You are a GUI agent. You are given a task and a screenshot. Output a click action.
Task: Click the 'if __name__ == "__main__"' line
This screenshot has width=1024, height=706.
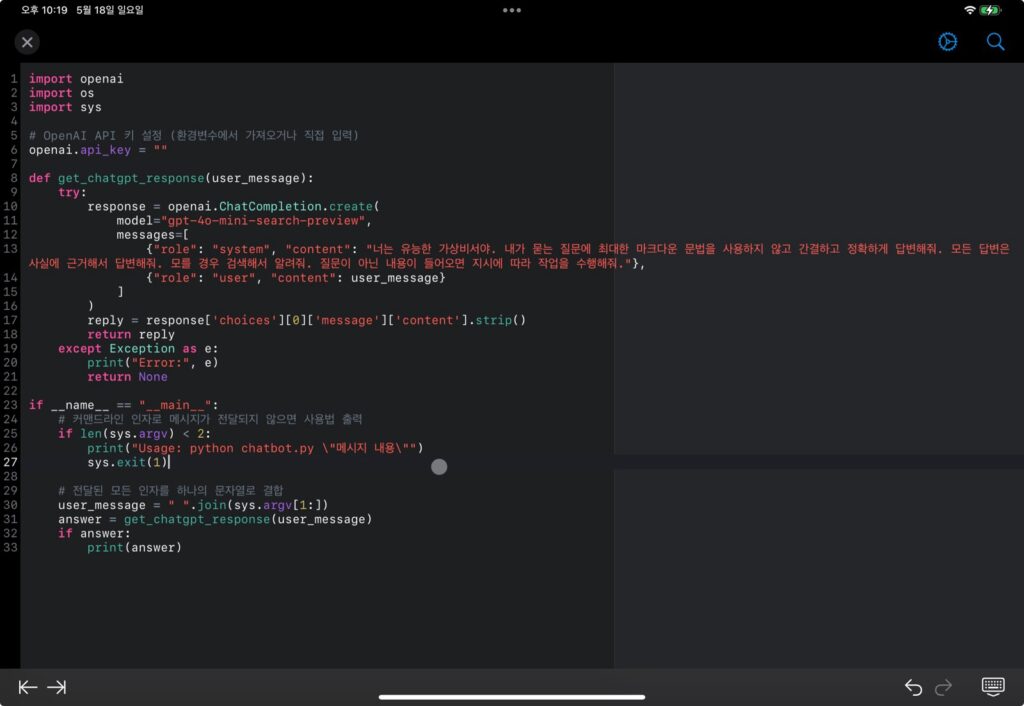tap(124, 406)
